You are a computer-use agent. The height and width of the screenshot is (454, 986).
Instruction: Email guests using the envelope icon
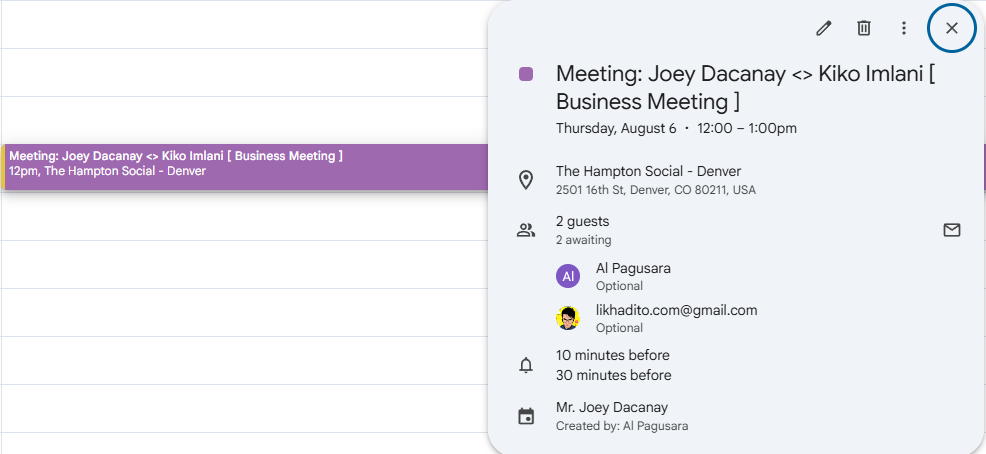(952, 230)
